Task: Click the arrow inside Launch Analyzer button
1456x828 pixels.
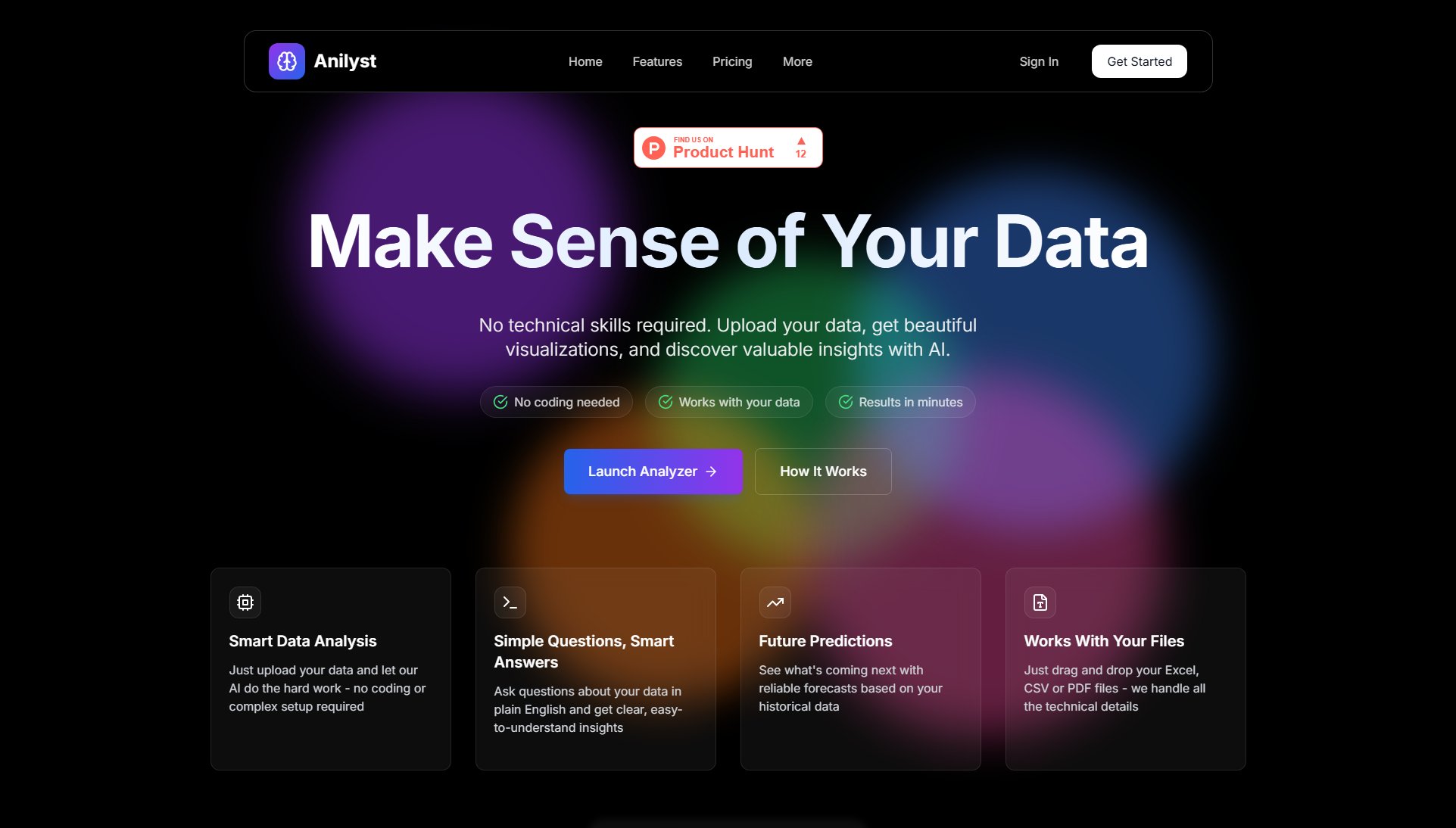Action: (x=711, y=472)
